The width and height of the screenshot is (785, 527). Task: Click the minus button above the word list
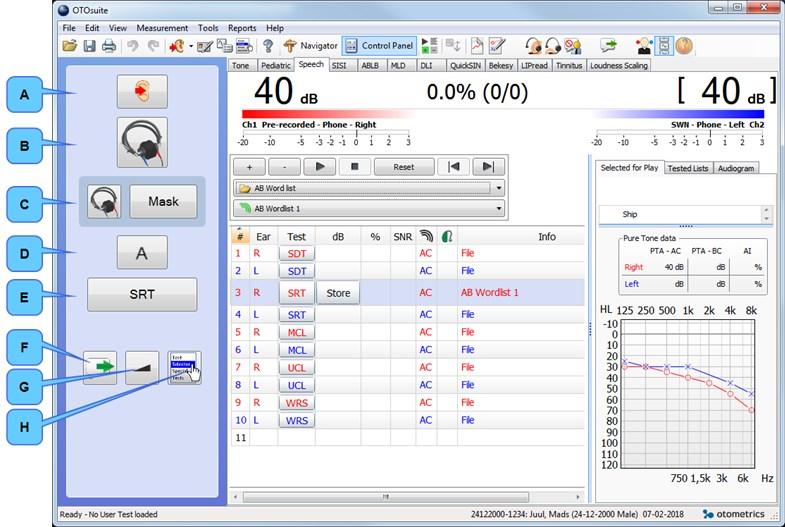pos(284,167)
